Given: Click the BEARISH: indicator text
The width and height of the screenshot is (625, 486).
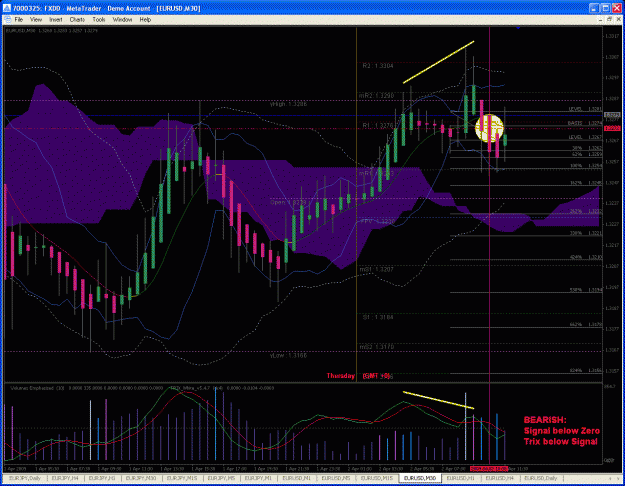Looking at the screenshot, I should click(x=544, y=420).
